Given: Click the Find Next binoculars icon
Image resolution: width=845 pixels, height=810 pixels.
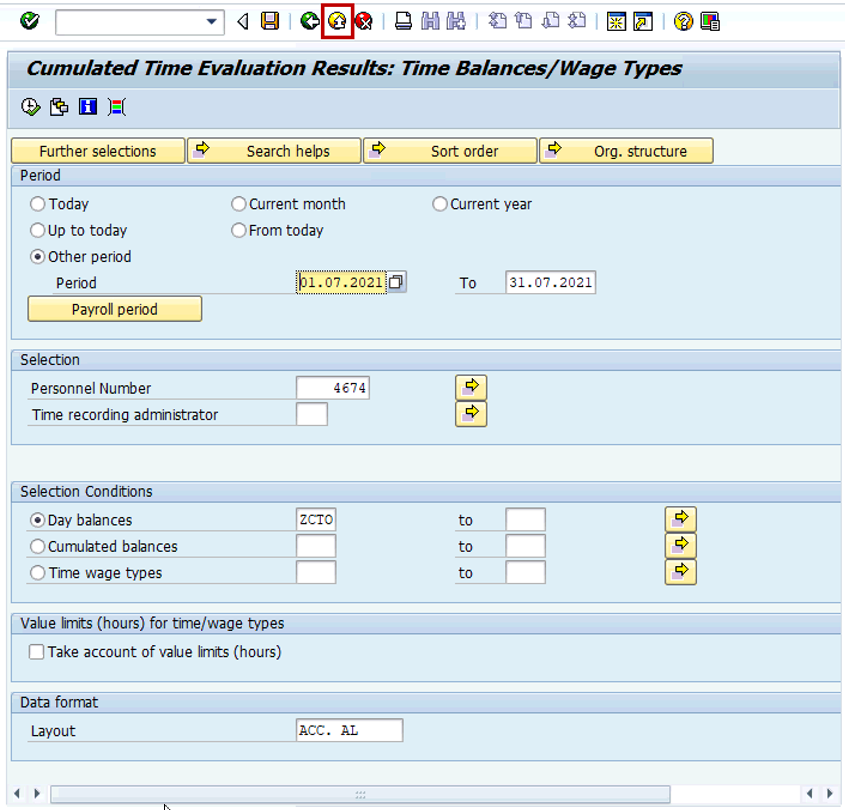Looking at the screenshot, I should (x=456, y=22).
